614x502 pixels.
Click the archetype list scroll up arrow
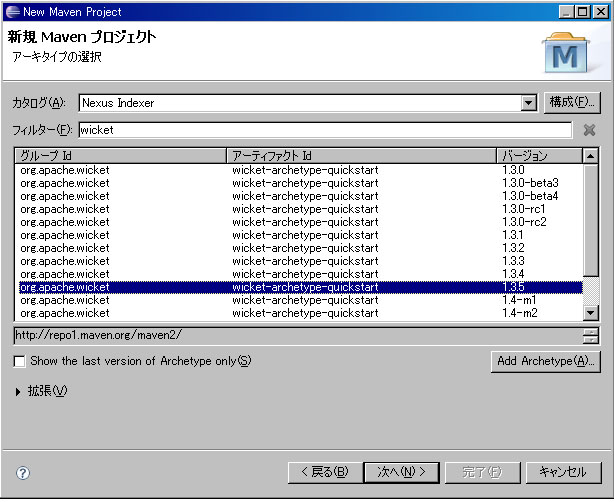590,156
